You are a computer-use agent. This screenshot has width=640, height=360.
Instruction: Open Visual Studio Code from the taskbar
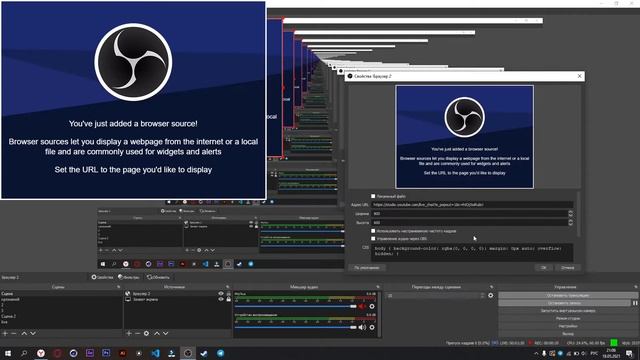tap(156, 353)
